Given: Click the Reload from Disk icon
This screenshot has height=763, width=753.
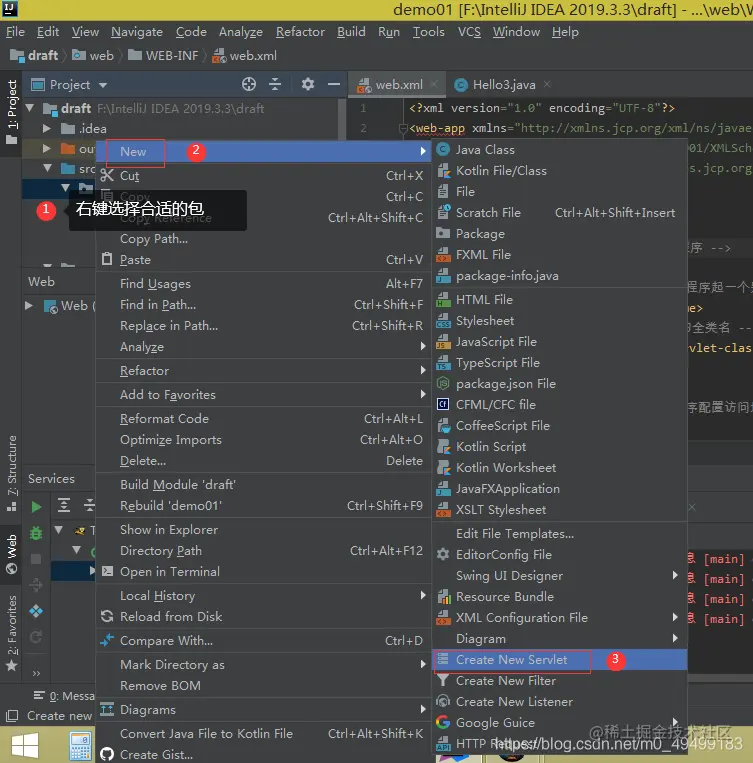Looking at the screenshot, I should click(x=107, y=617).
